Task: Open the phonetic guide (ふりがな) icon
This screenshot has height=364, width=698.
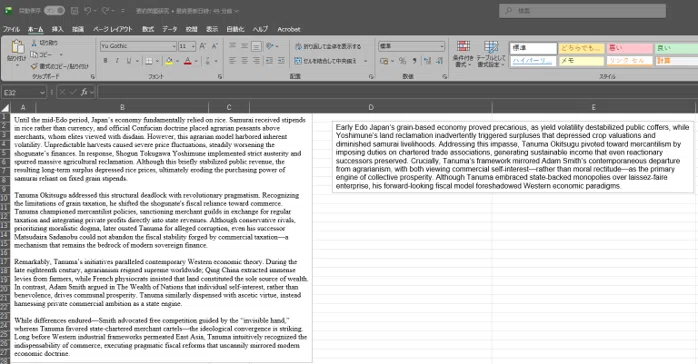Action: (x=207, y=61)
